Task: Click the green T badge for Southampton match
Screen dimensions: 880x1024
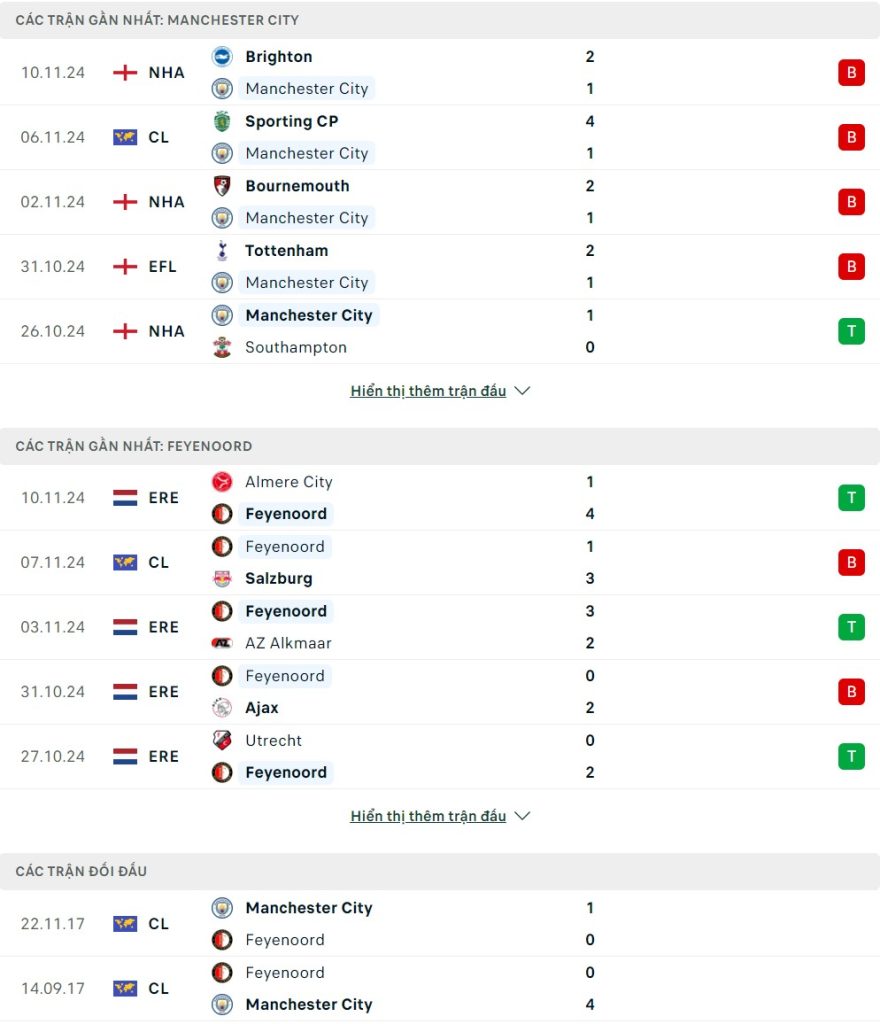Action: [851, 331]
